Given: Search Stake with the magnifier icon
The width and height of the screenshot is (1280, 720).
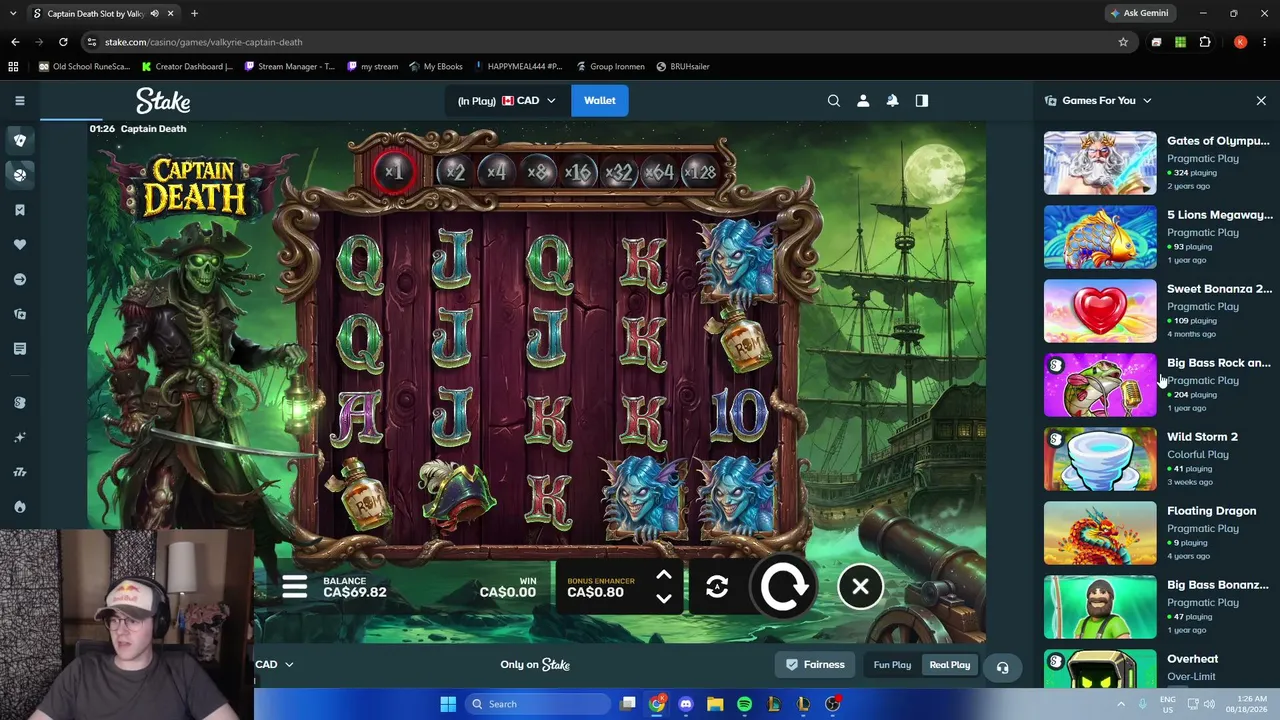Looking at the screenshot, I should (x=834, y=100).
